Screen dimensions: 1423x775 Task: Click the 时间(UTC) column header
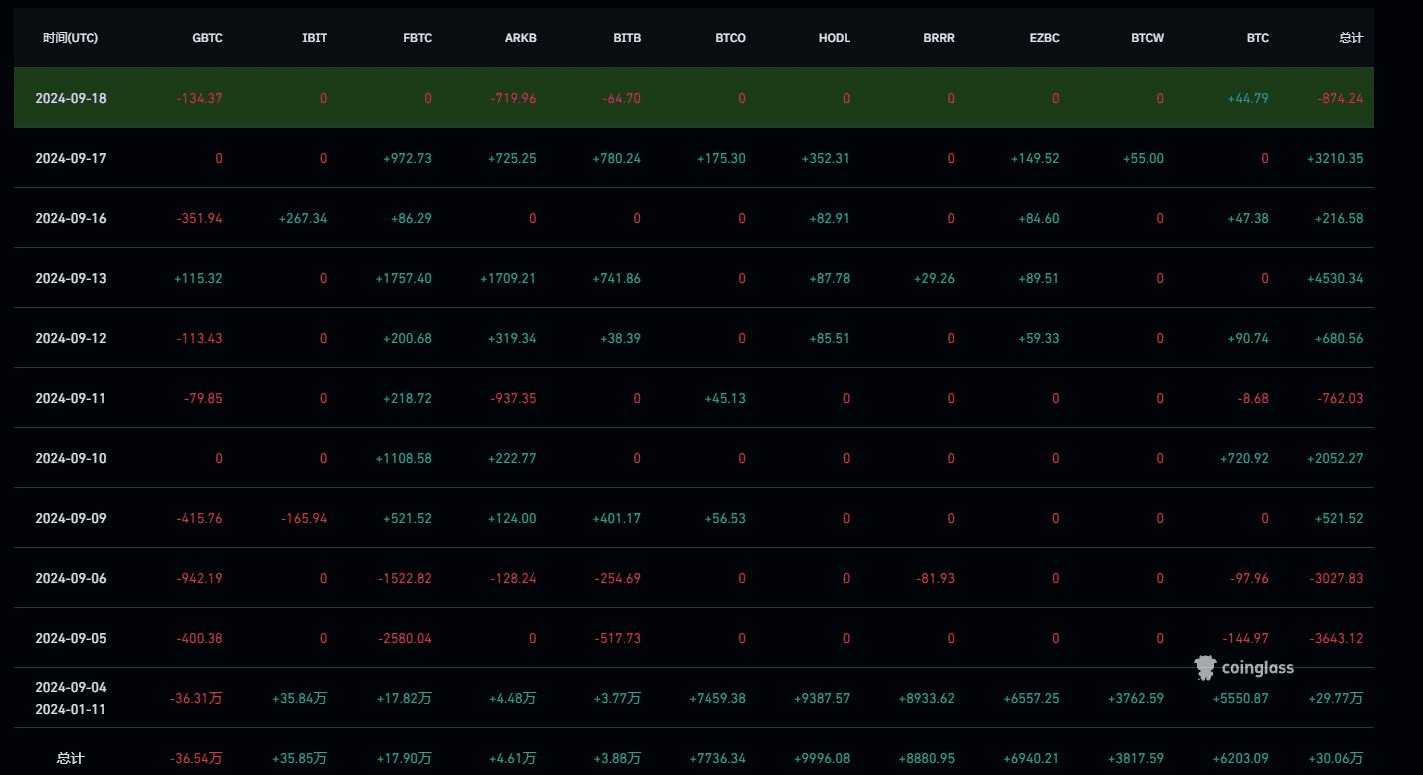pyautogui.click(x=71, y=38)
